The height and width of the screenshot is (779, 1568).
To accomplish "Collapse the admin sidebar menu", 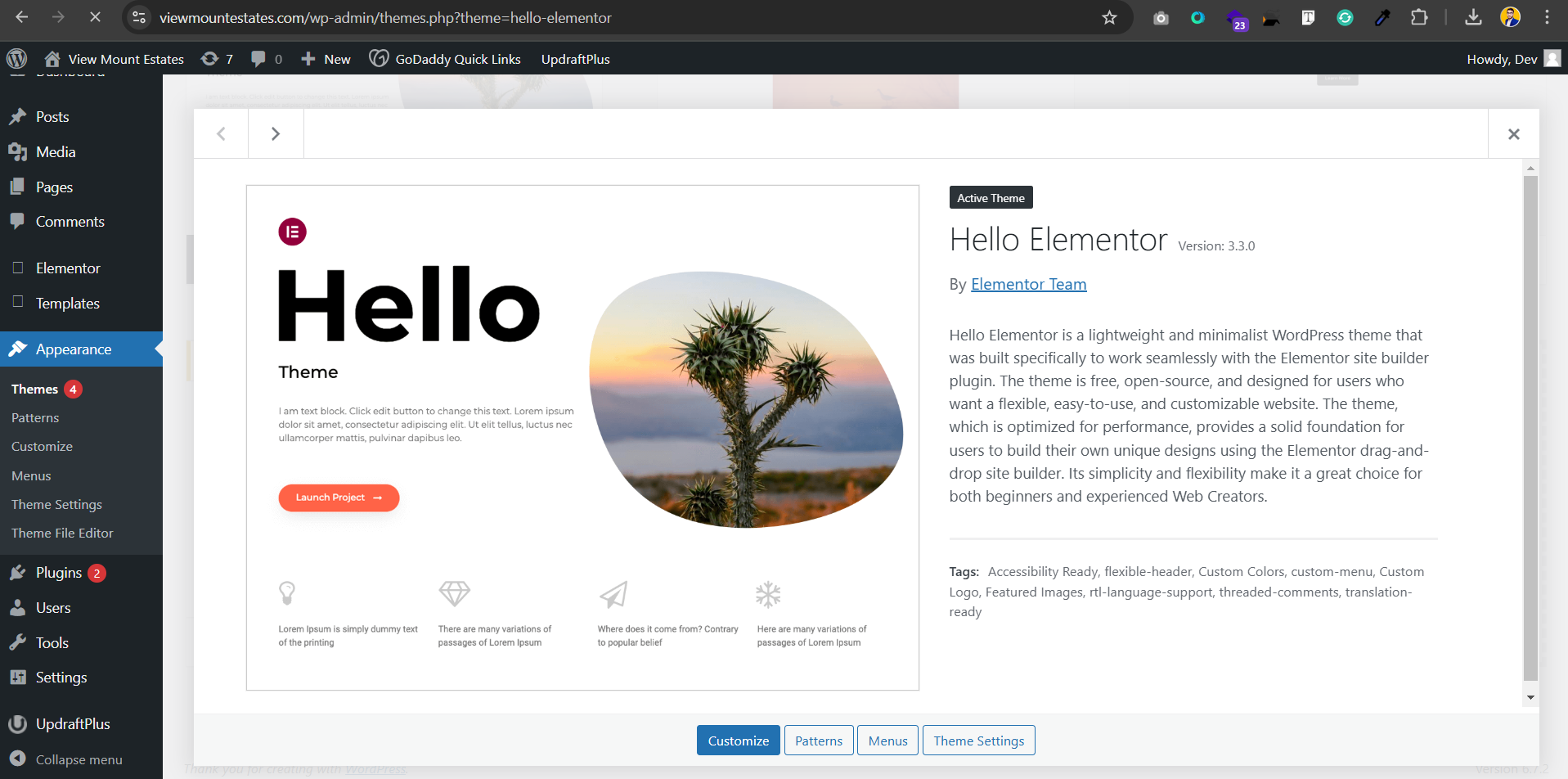I will tap(79, 759).
